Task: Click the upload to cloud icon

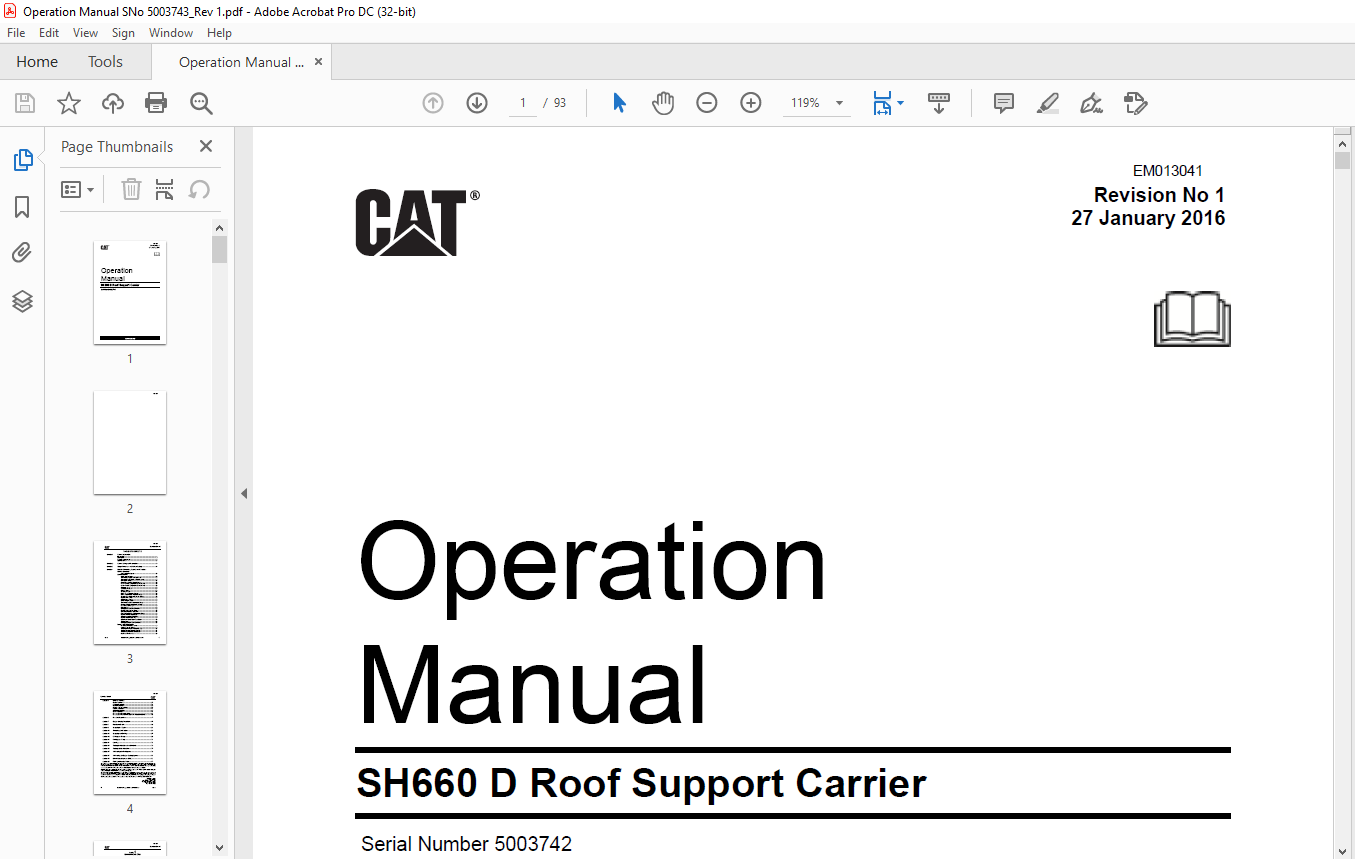Action: [x=113, y=103]
